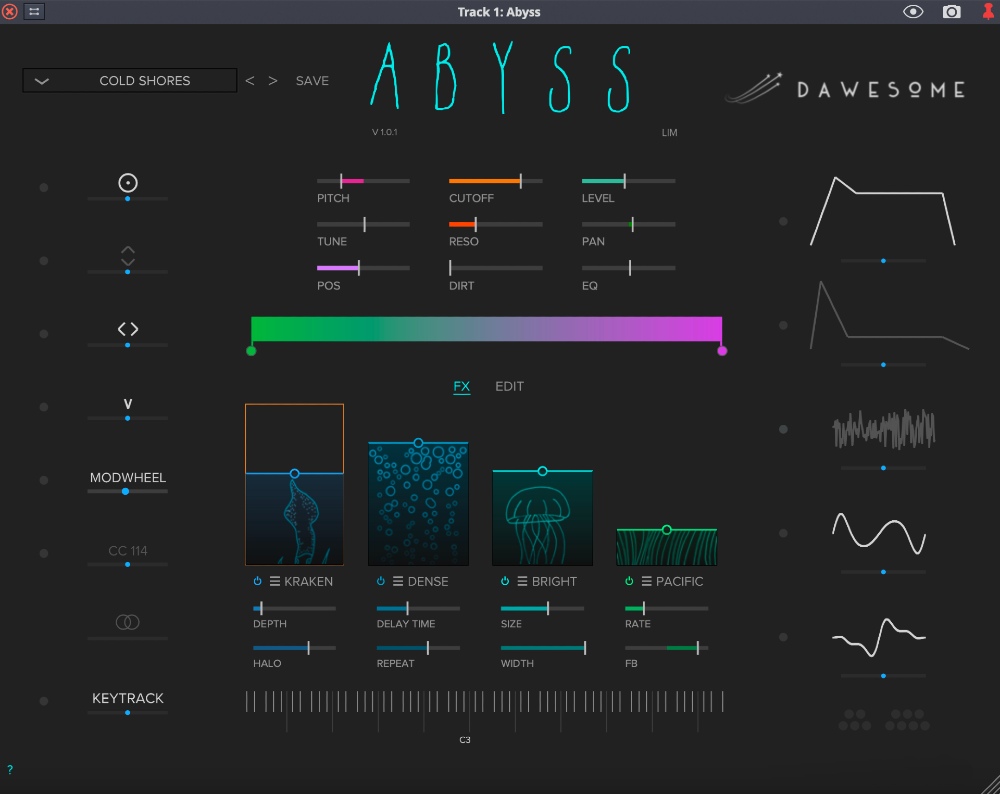Viewport: 1000px width, 794px height.
Task: Select the Keytrack modulation source
Action: tap(127, 698)
